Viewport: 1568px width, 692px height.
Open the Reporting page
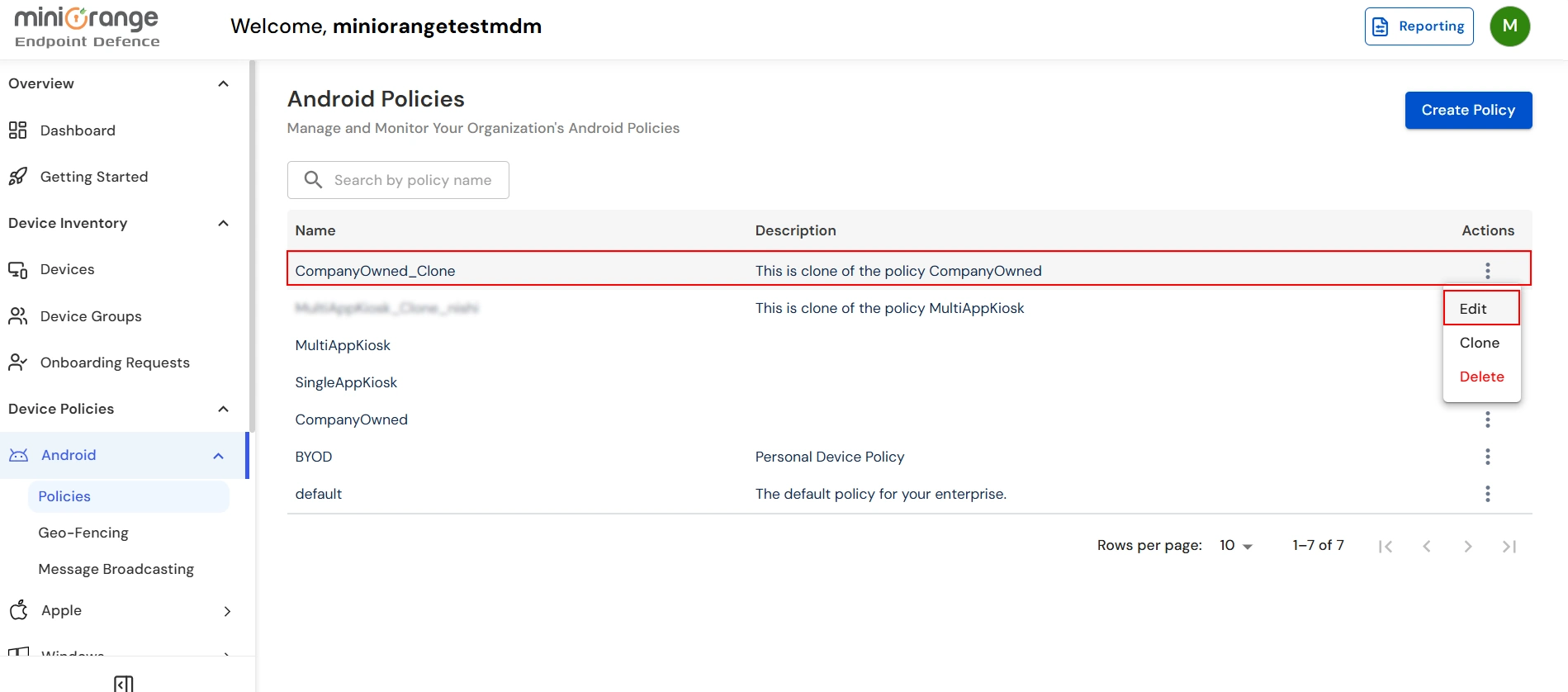coord(1418,26)
